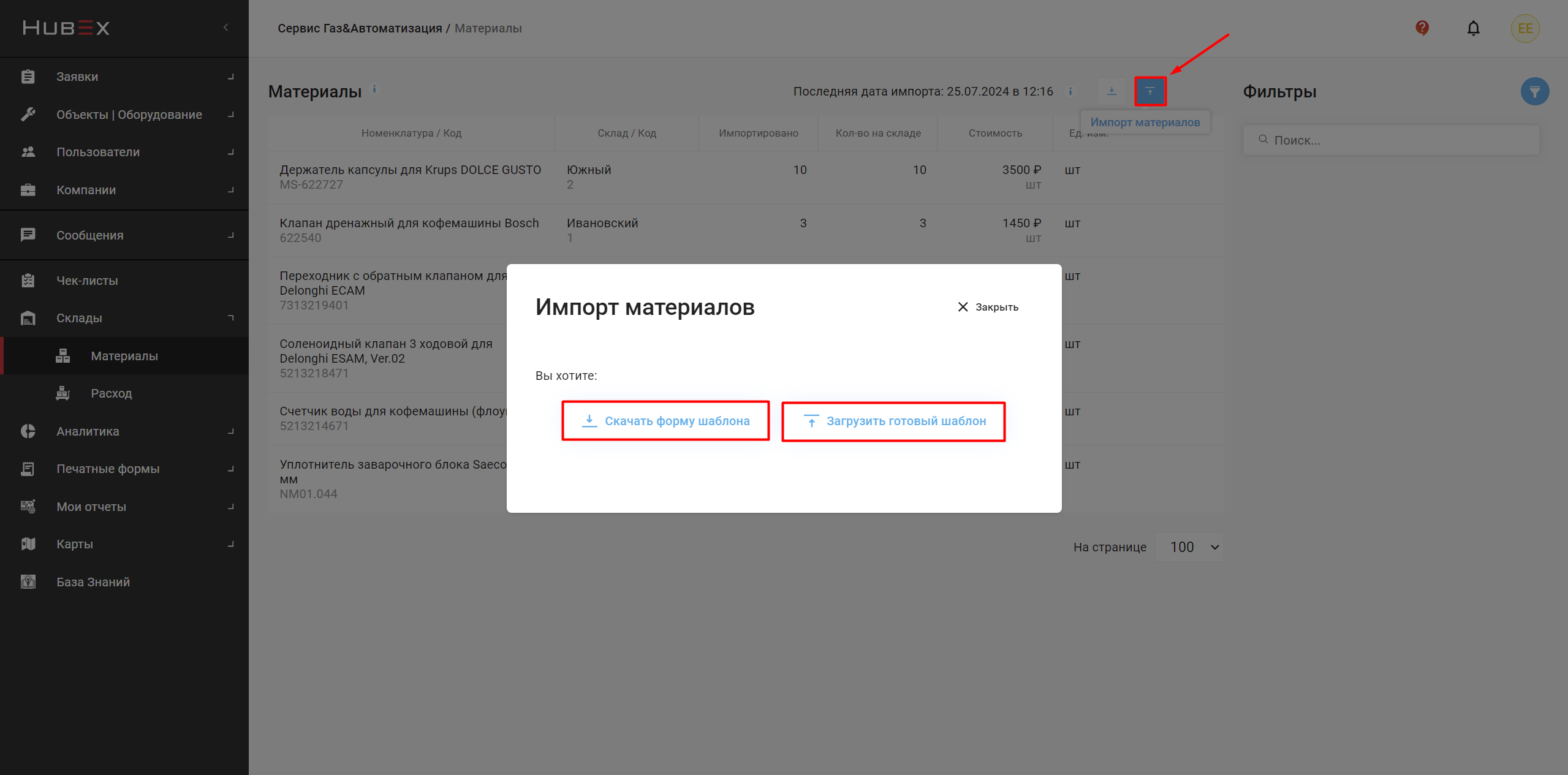Open the Расход submenu item
The image size is (1568, 775).
[111, 393]
